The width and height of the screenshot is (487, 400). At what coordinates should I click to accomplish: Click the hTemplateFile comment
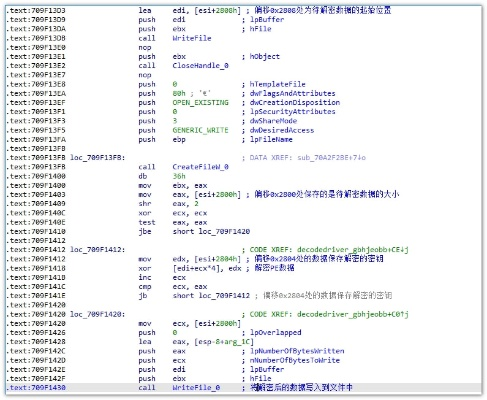(277, 84)
